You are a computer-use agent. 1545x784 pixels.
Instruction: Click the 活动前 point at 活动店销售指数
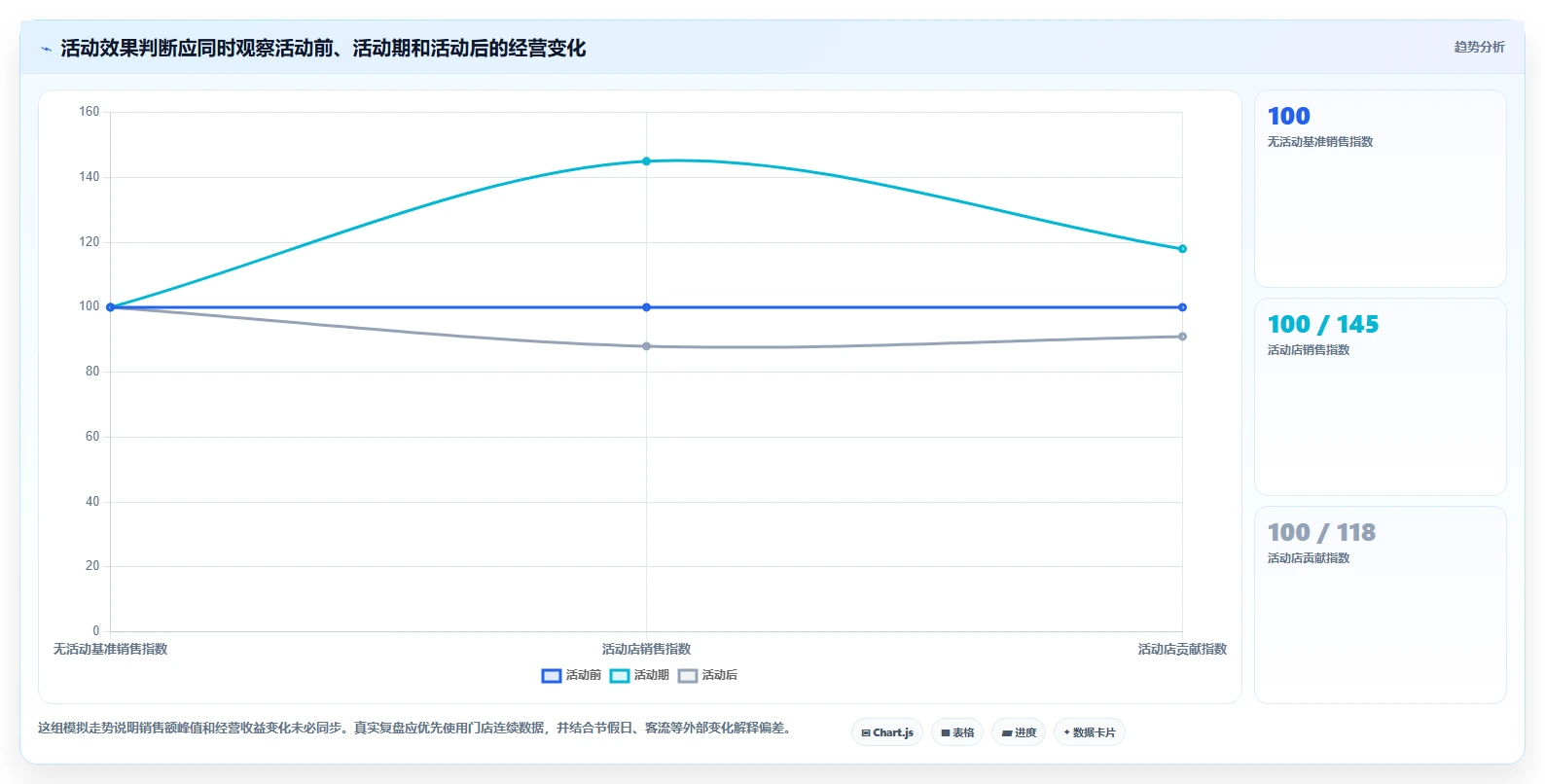click(646, 307)
